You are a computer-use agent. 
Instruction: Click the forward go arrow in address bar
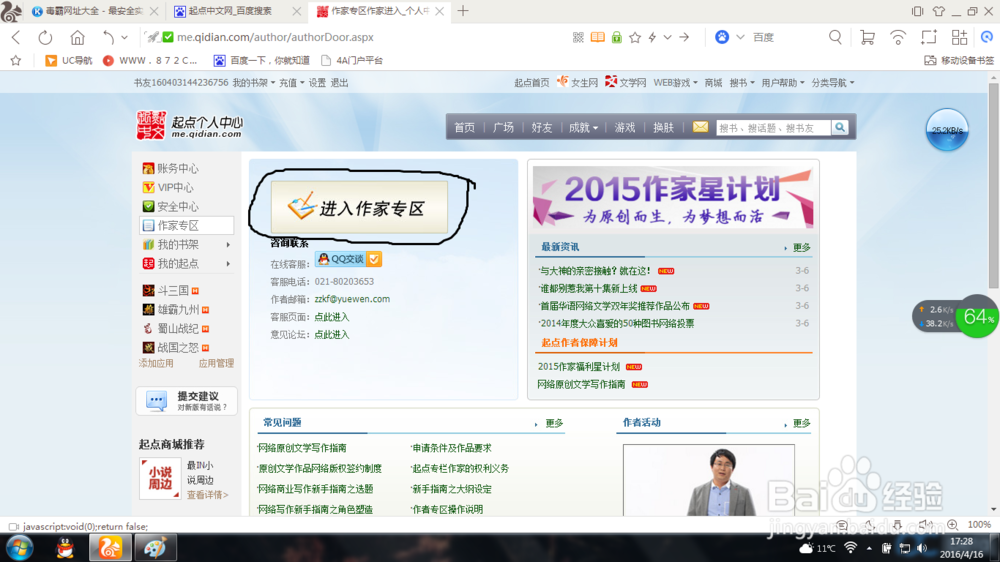684,38
